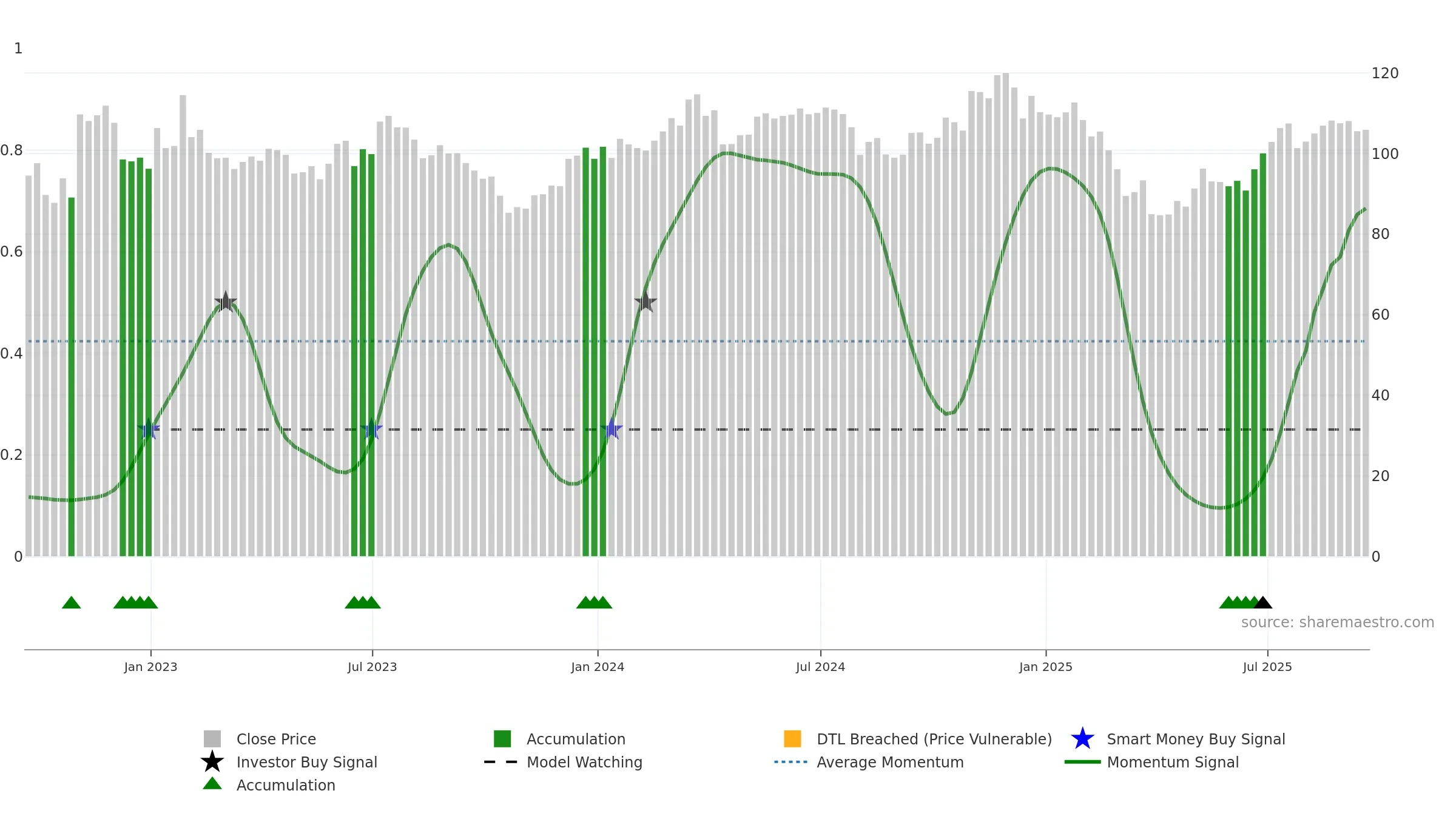Image resolution: width=1456 pixels, height=819 pixels.
Task: Click the black Investor Buy Signal star in legend
Action: point(212,761)
